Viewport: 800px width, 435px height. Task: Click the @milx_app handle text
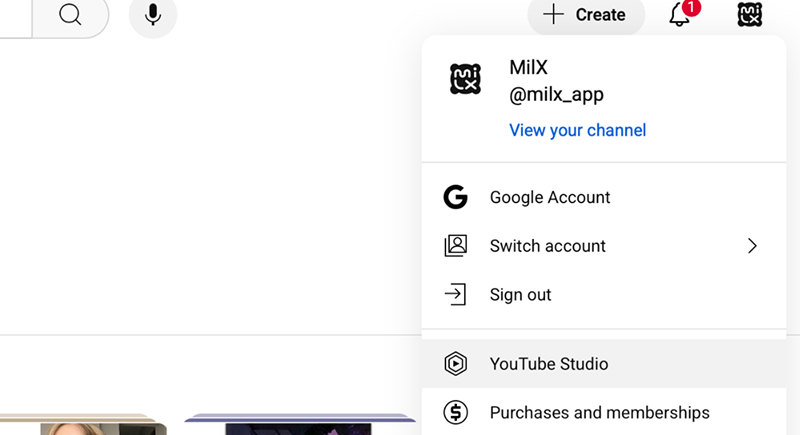556,95
